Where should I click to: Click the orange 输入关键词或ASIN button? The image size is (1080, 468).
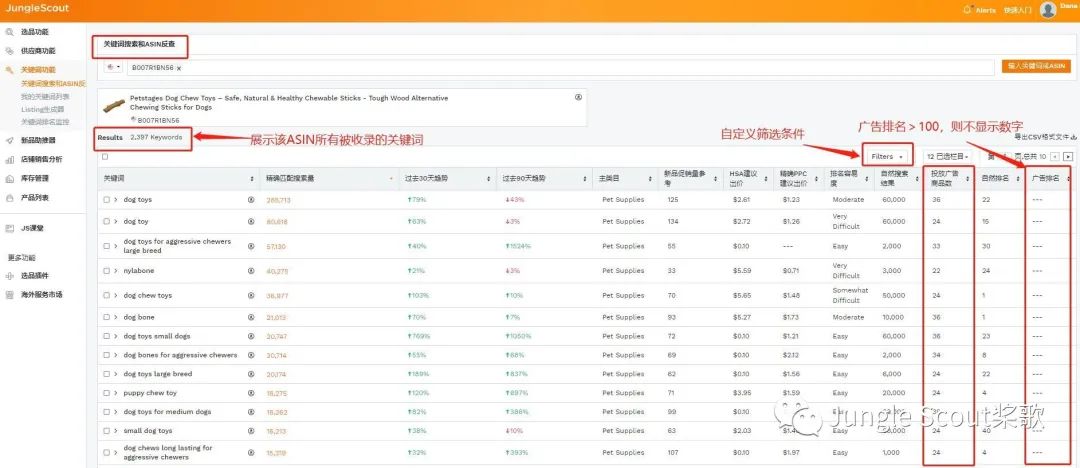click(x=1037, y=66)
